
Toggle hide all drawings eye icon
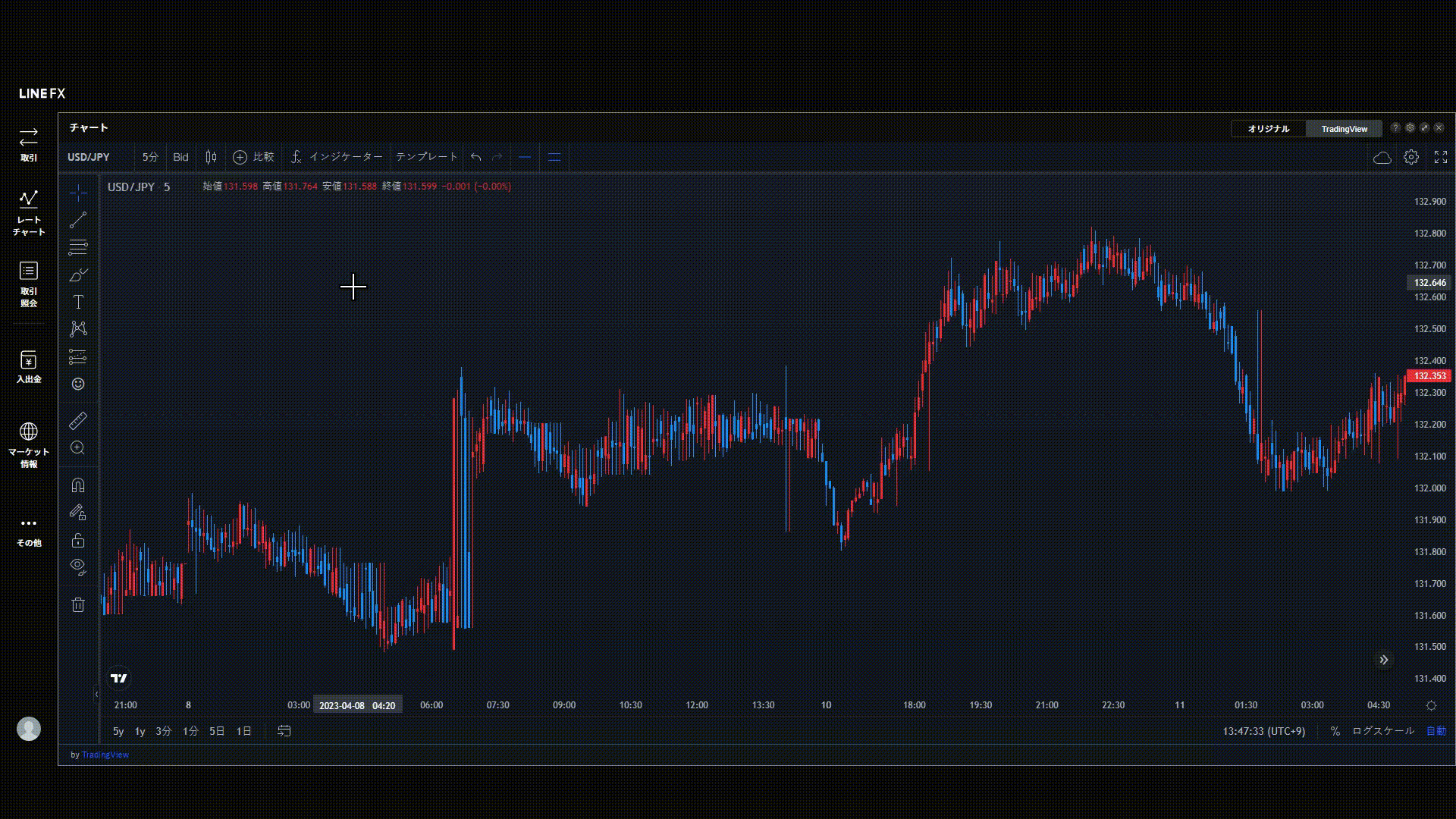[x=78, y=566]
